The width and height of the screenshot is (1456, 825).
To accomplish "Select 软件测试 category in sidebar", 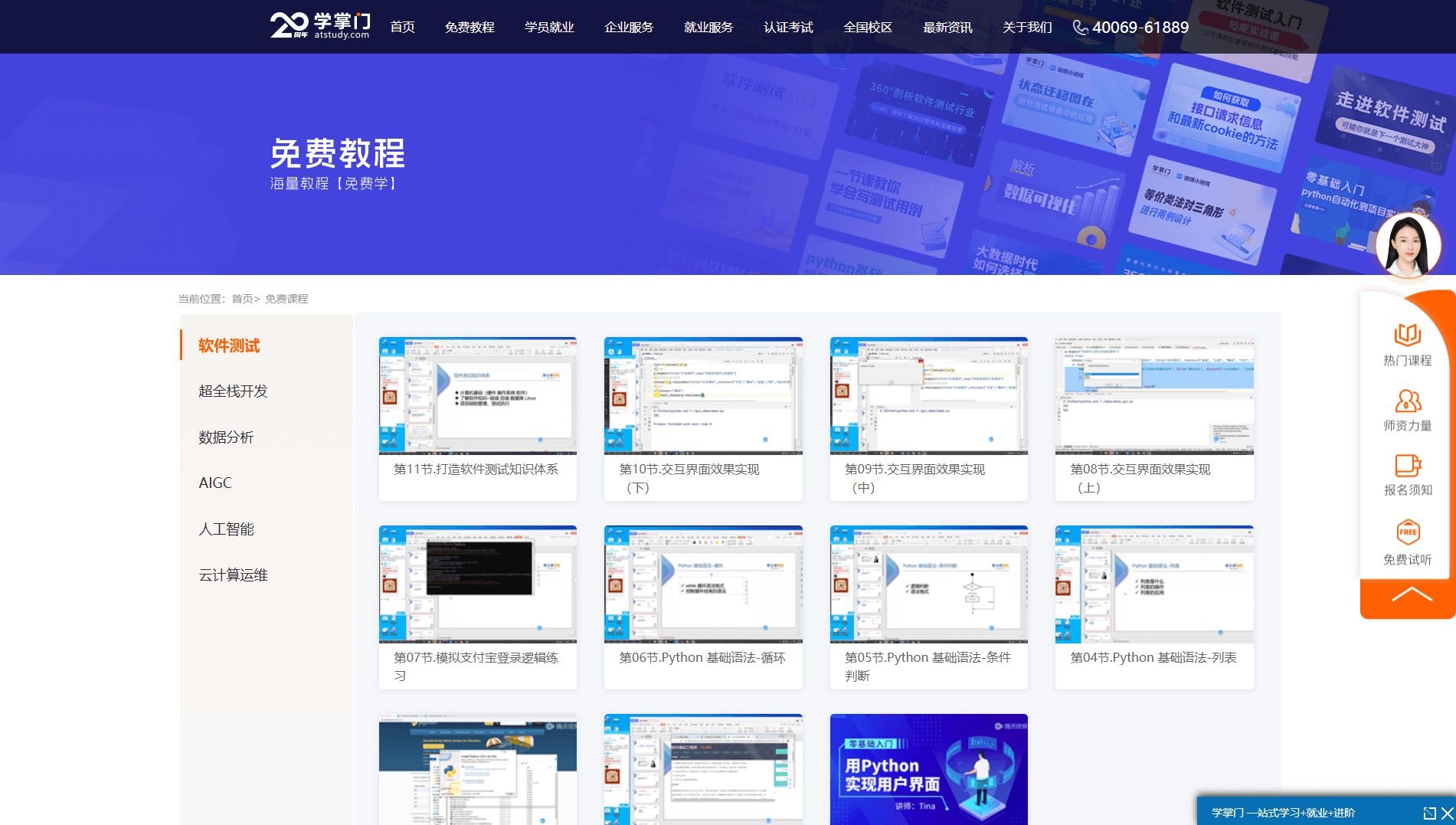I will (229, 345).
